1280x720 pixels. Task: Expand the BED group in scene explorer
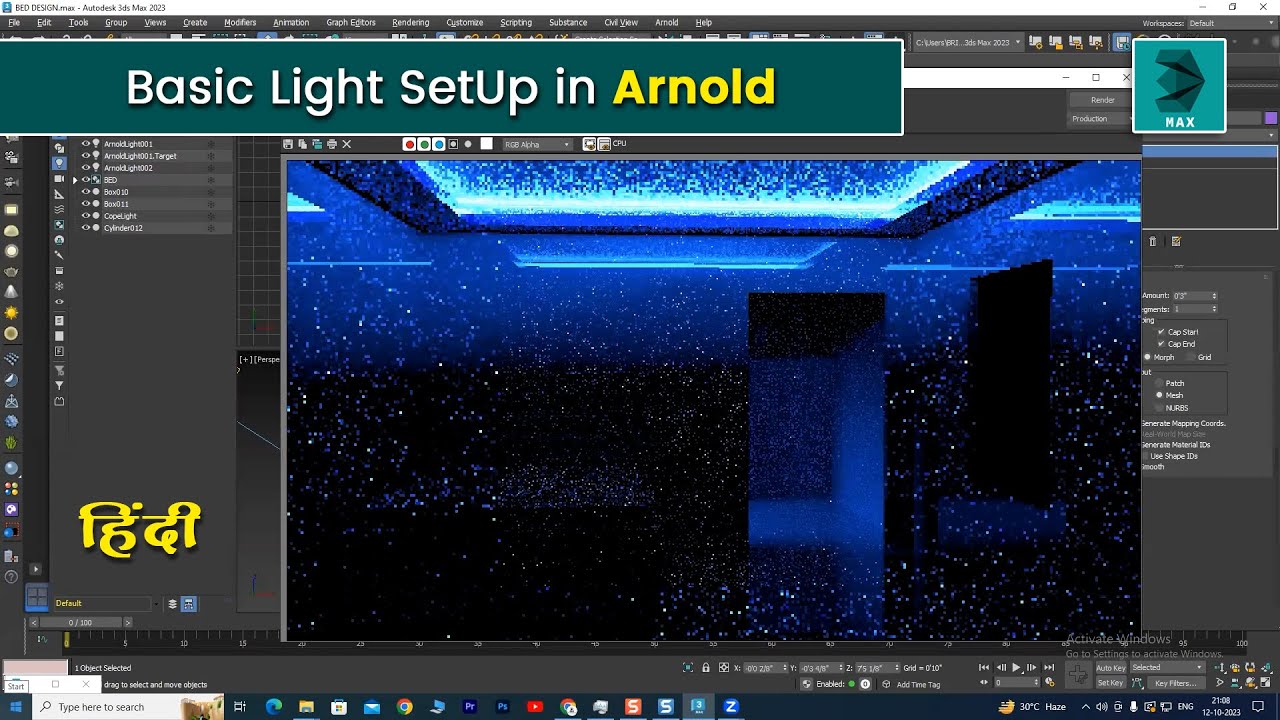click(75, 180)
